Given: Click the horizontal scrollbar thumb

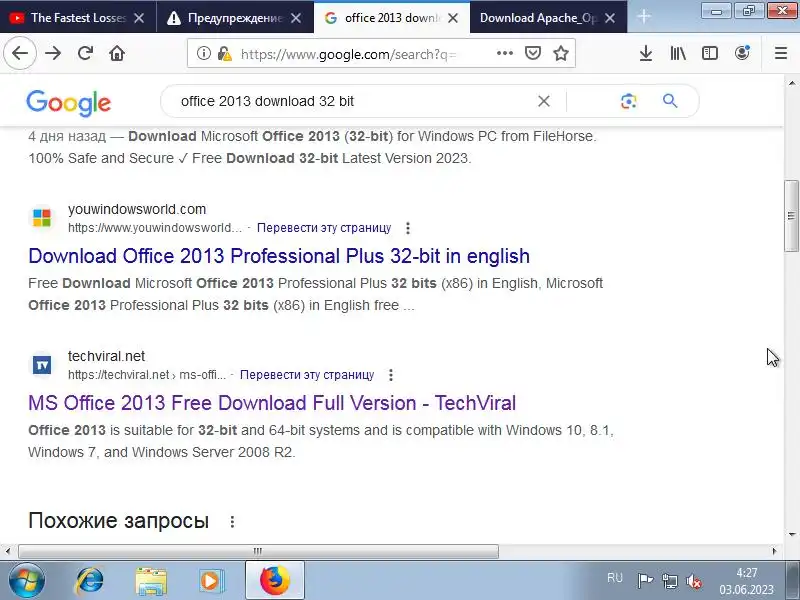Looking at the screenshot, I should [258, 551].
